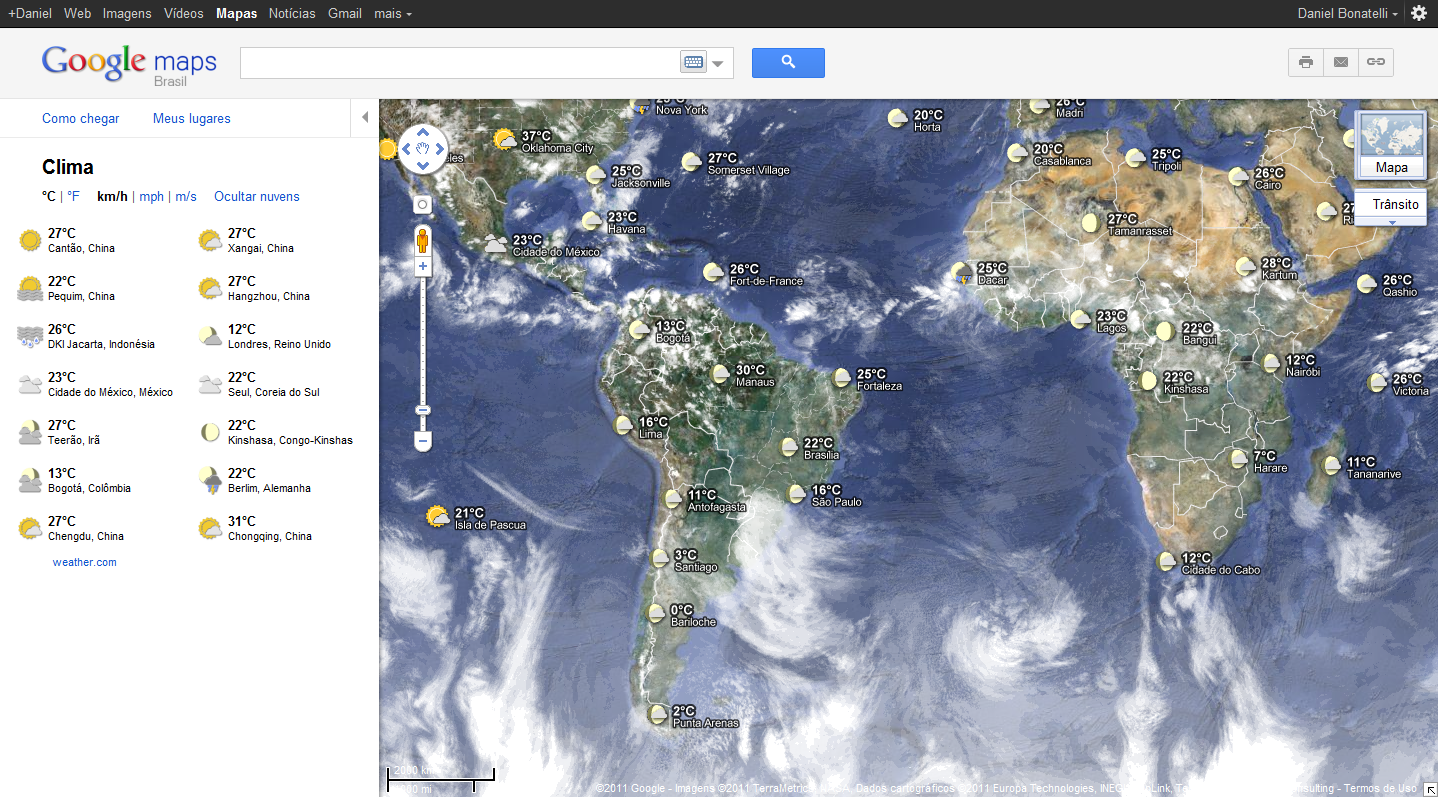The height and width of the screenshot is (797, 1440).
Task: Click the zoom-in plus button on the map
Action: tap(422, 265)
